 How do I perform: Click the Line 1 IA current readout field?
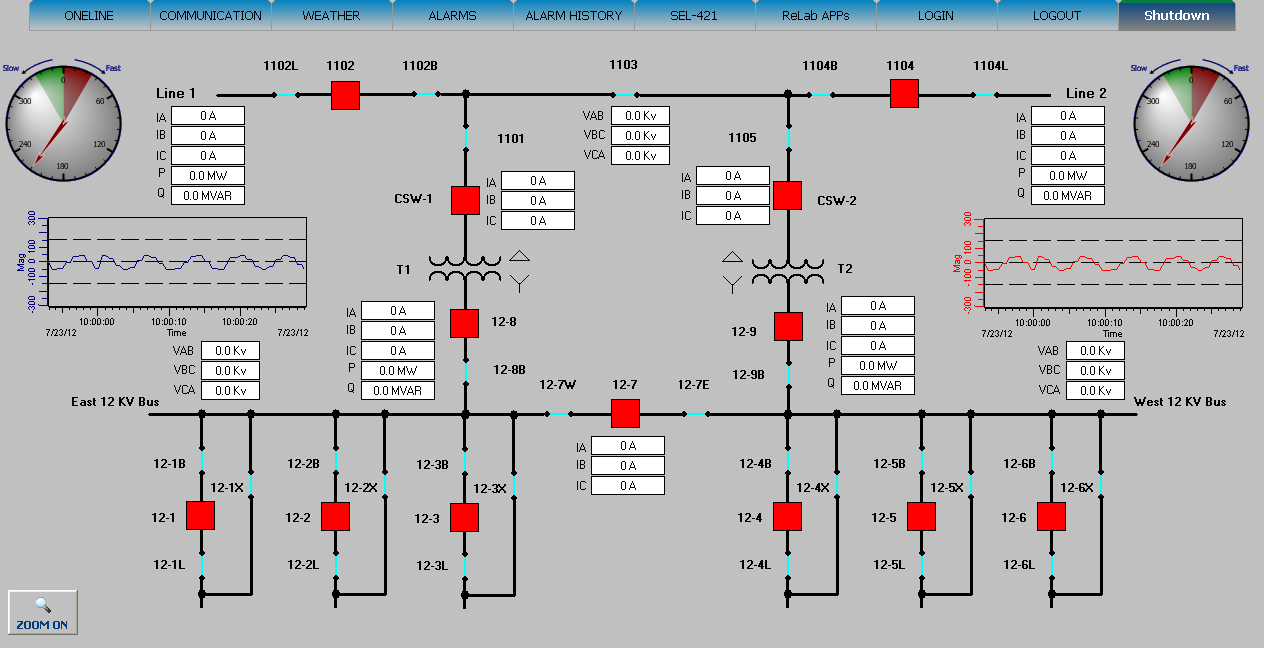coord(208,116)
